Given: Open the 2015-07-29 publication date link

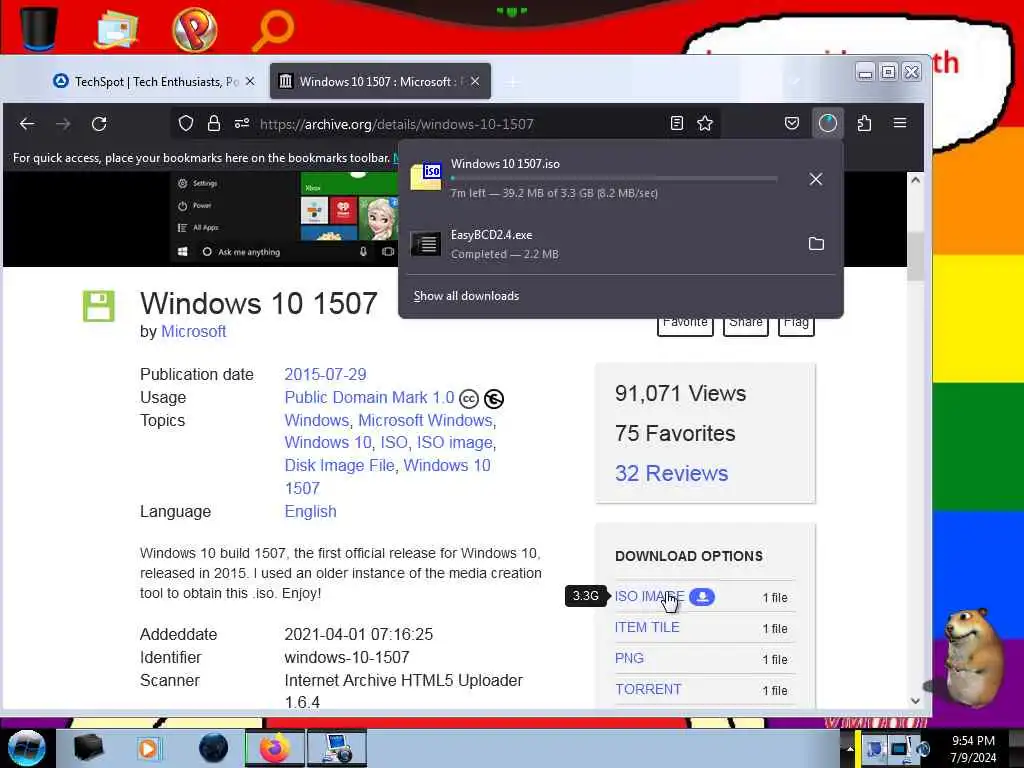Looking at the screenshot, I should click(325, 374).
